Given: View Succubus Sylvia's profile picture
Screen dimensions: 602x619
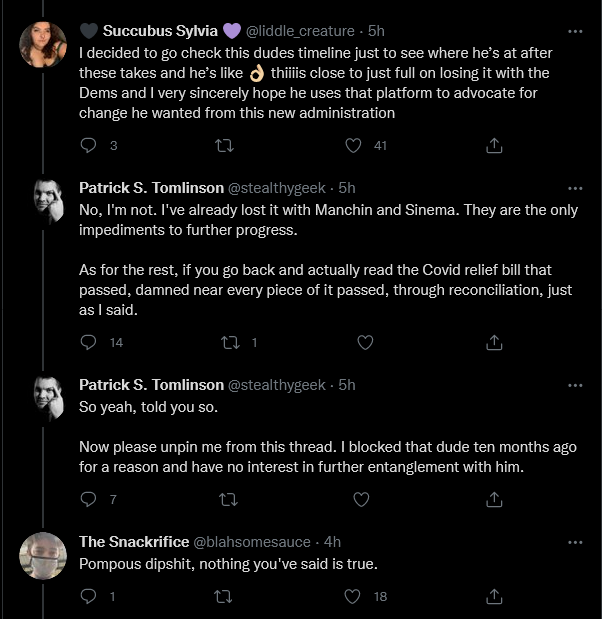Looking at the screenshot, I should pos(43,44).
